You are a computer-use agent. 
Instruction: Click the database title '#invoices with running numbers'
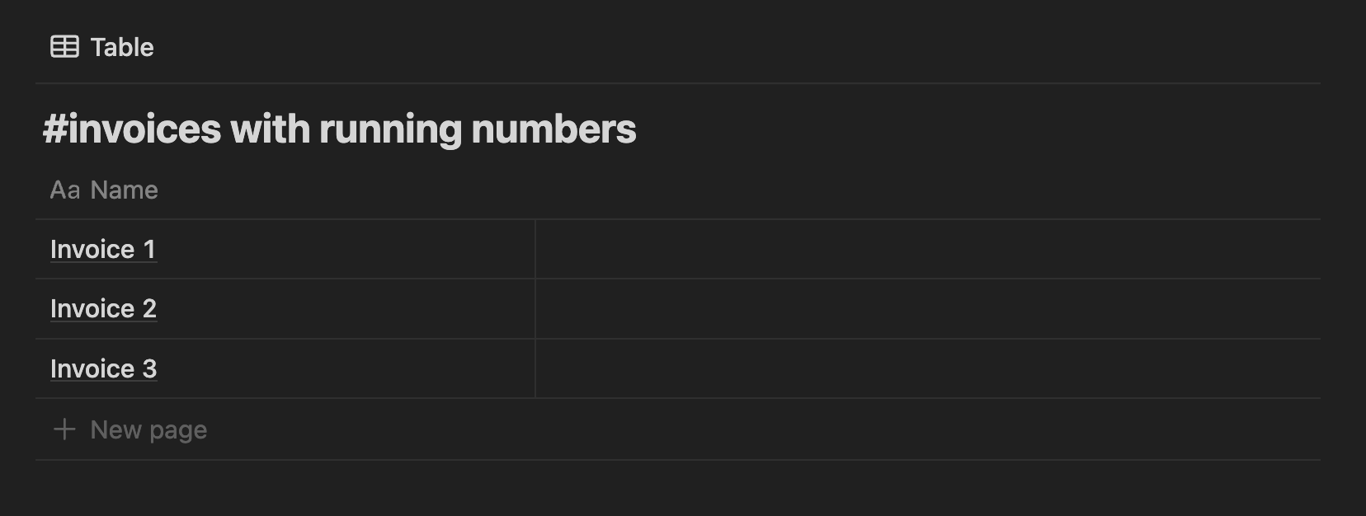(339, 129)
